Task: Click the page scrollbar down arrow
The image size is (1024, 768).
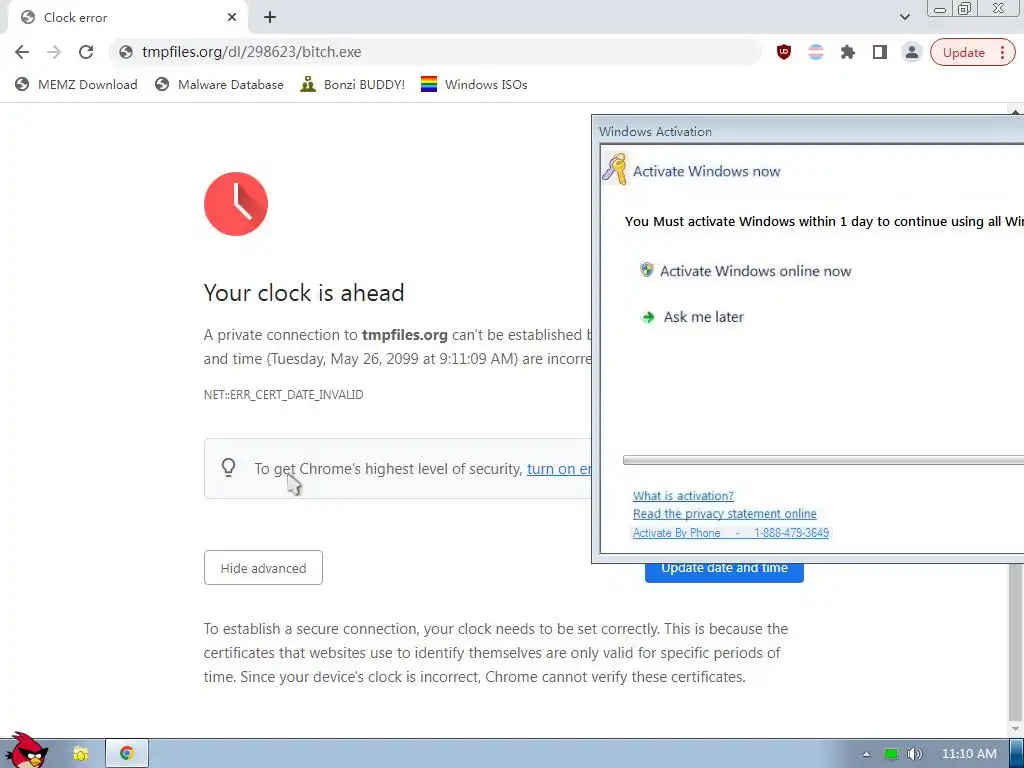Action: pyautogui.click(x=1016, y=729)
